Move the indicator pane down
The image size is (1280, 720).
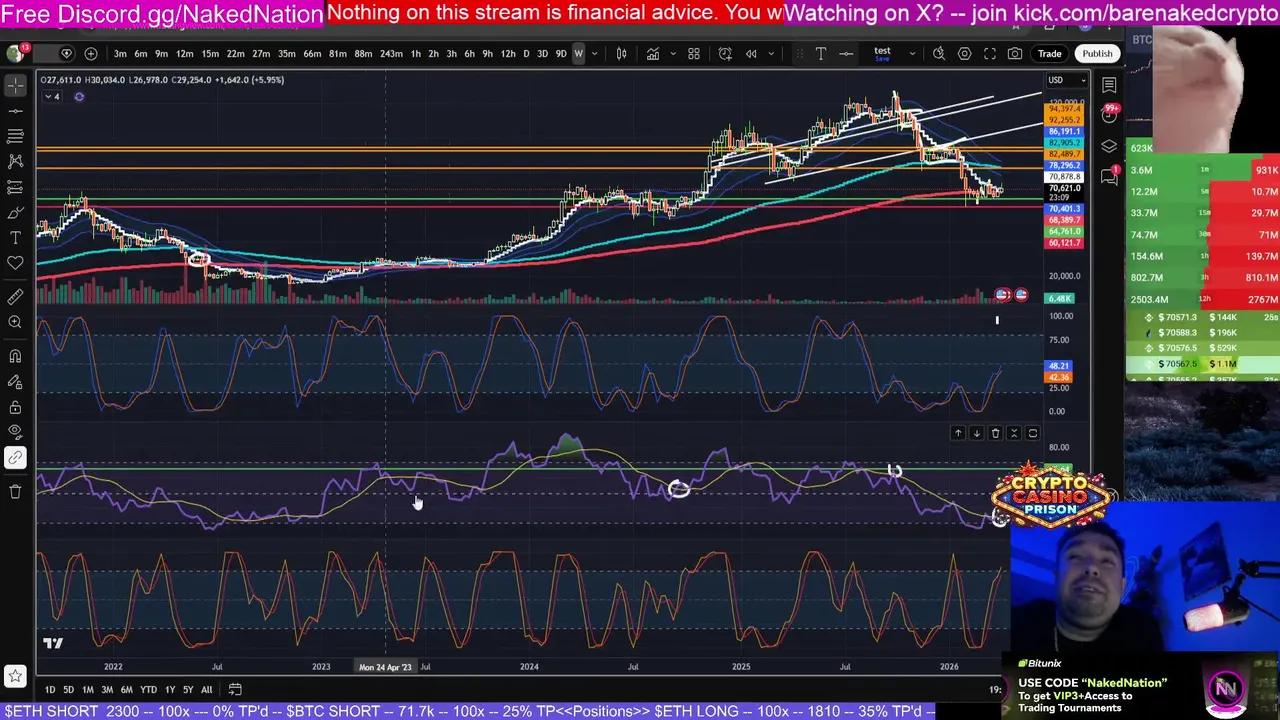[977, 433]
